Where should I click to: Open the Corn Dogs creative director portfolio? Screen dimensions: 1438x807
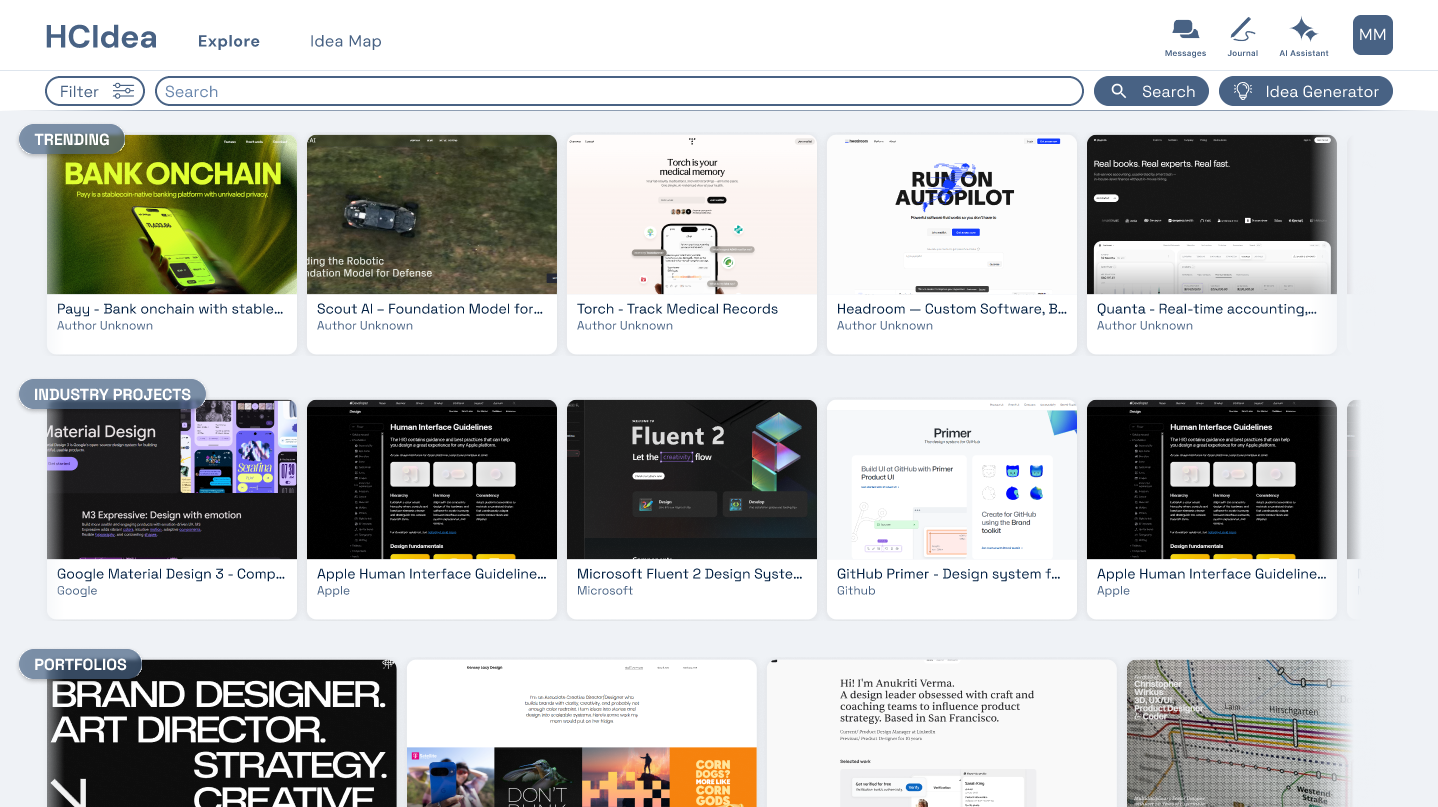point(582,733)
